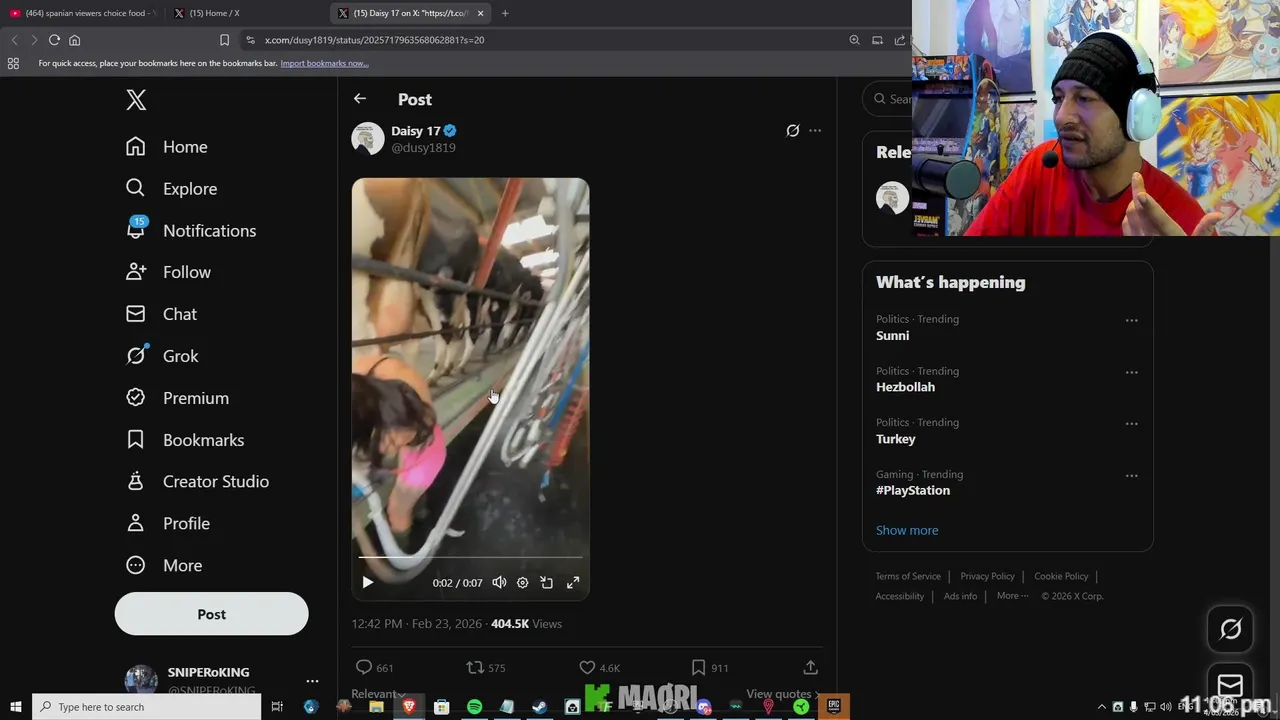1280x720 pixels.
Task: Open the Cookie Policy link
Action: coord(1061,576)
